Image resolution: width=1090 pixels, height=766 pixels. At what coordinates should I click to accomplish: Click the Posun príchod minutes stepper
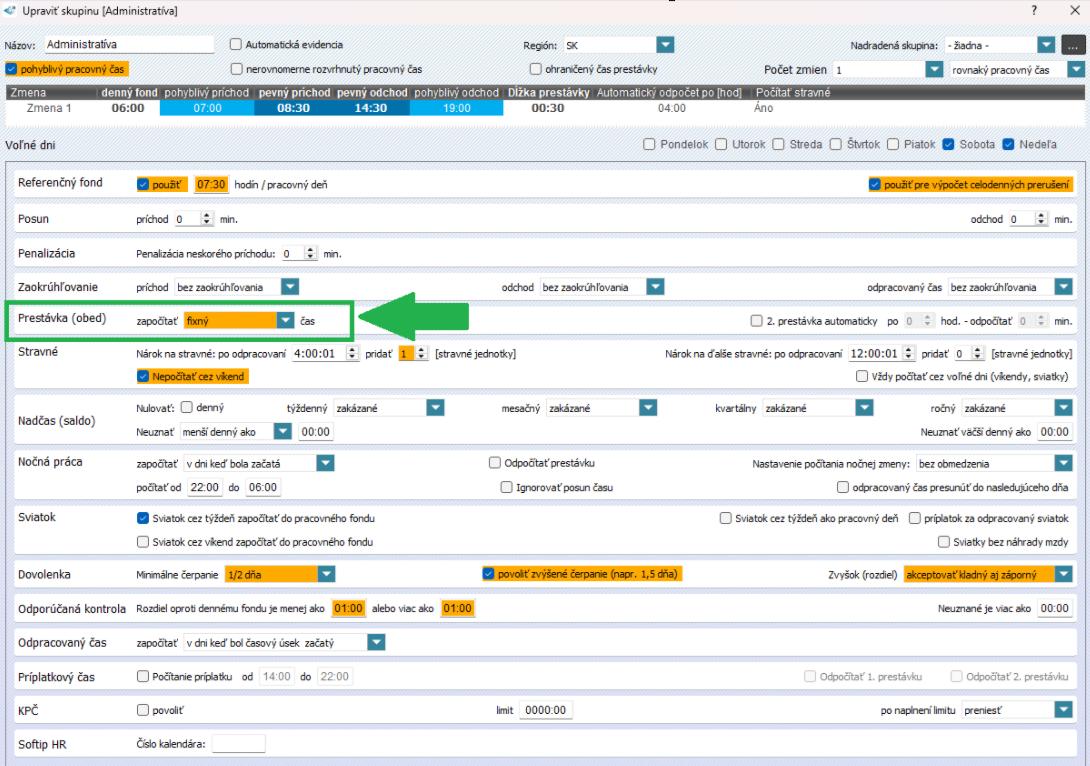pyautogui.click(x=208, y=219)
